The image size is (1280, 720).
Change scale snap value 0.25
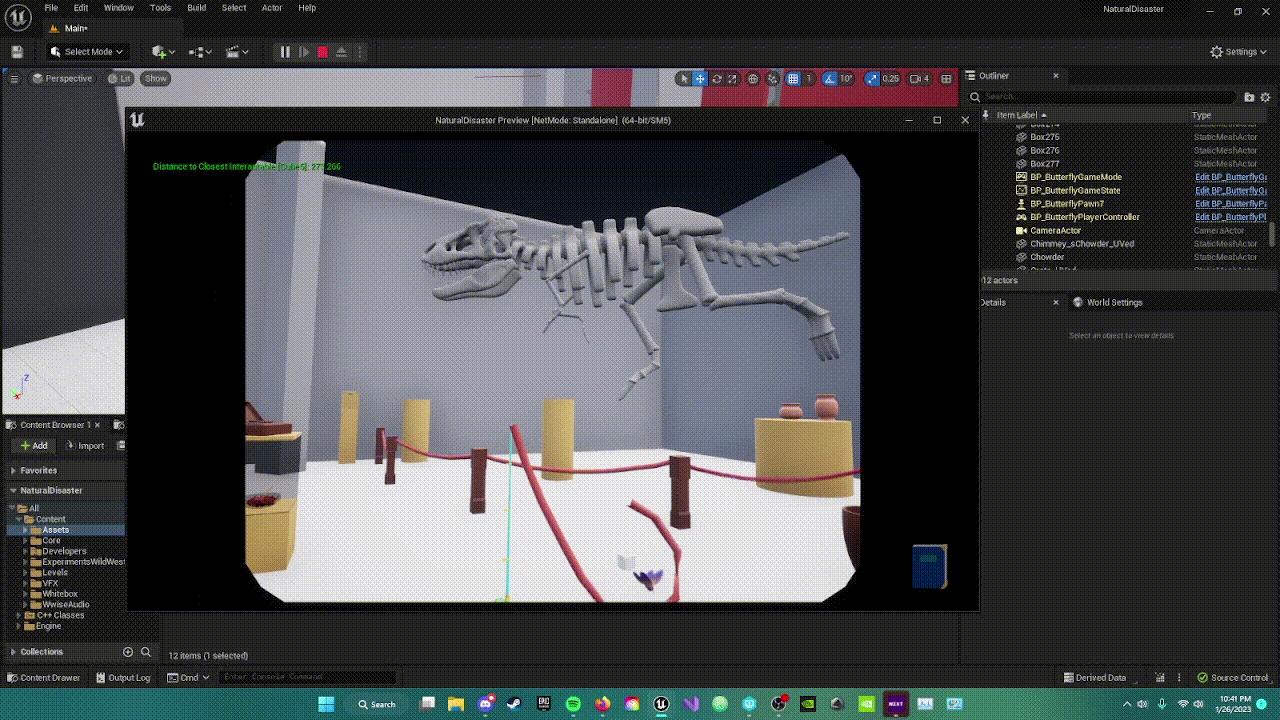point(891,78)
